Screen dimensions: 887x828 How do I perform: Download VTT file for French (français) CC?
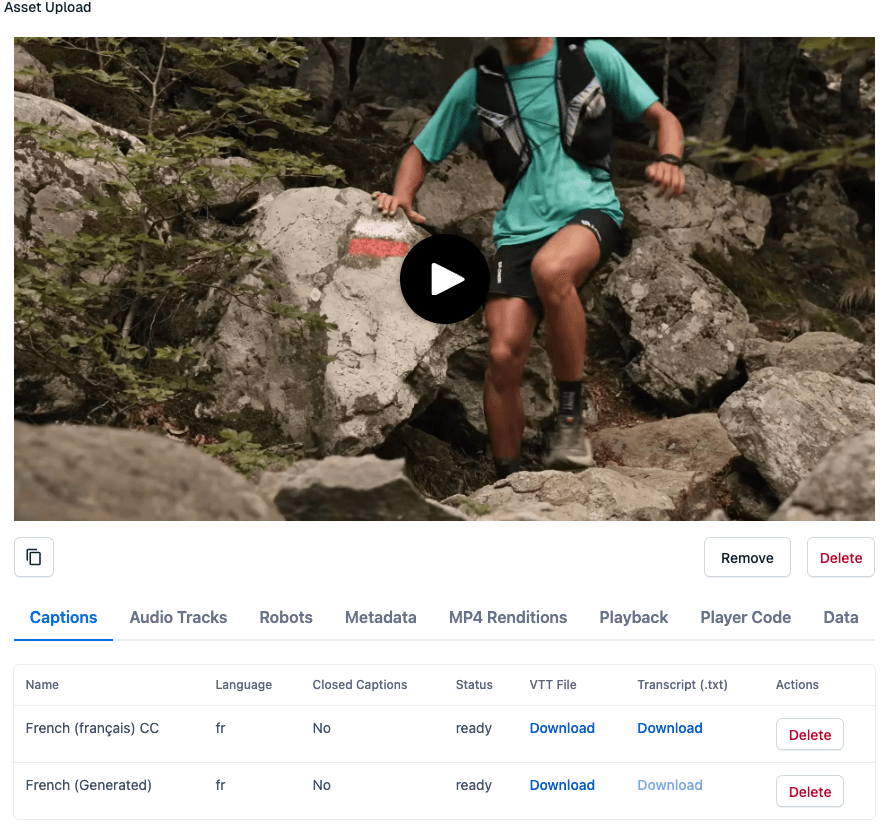pos(562,728)
